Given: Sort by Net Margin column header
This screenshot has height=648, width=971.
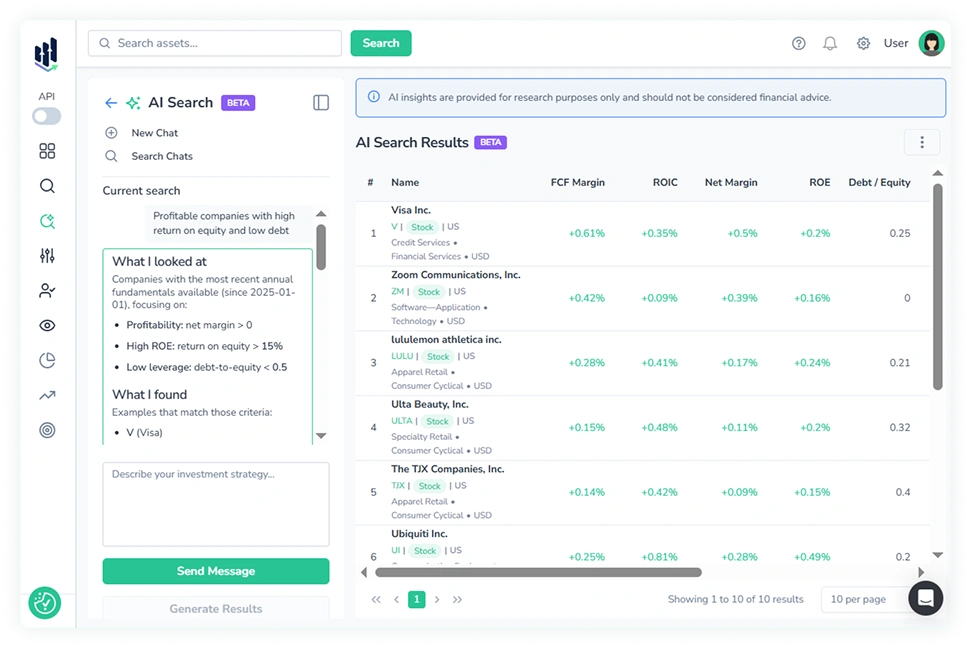Looking at the screenshot, I should (731, 182).
